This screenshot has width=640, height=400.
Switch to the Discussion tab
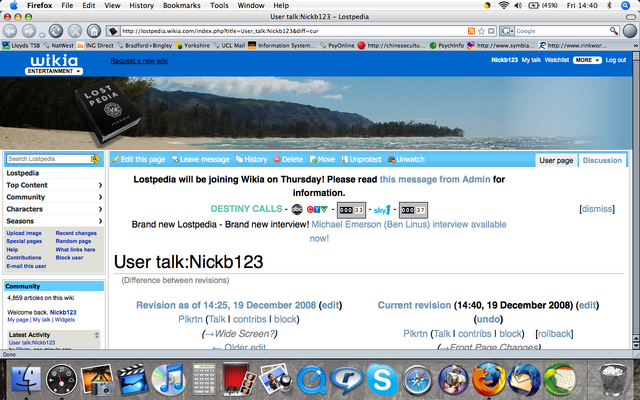(x=602, y=160)
